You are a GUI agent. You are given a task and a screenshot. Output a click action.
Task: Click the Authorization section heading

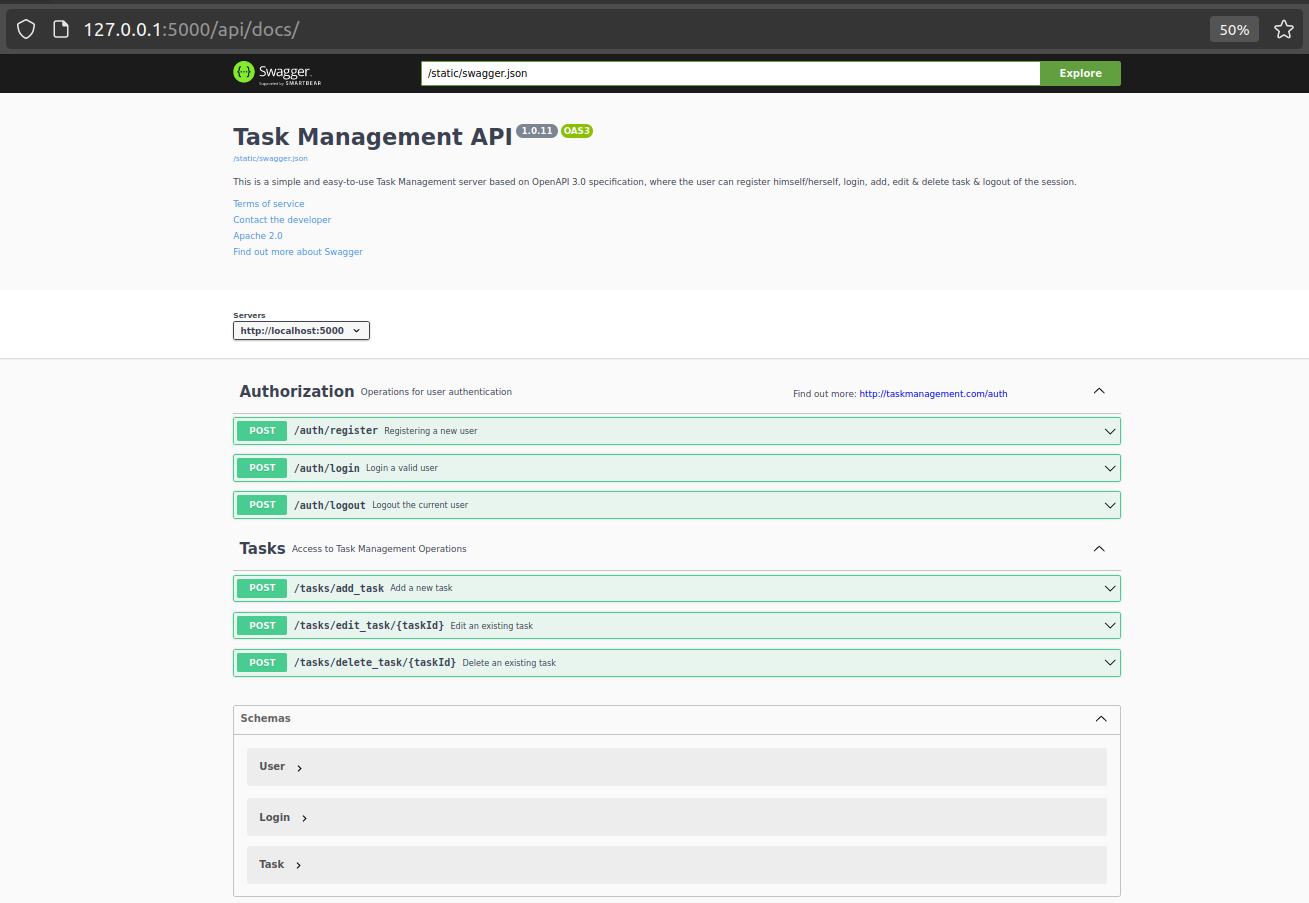(297, 391)
